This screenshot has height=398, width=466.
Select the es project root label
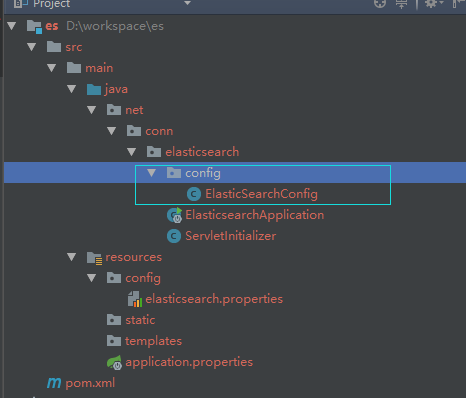click(x=52, y=26)
